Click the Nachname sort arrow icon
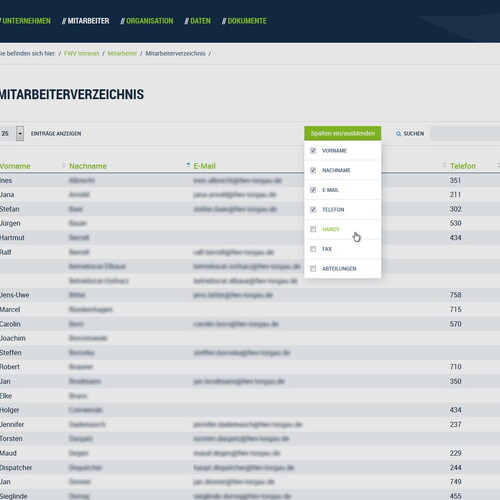 coord(188,165)
